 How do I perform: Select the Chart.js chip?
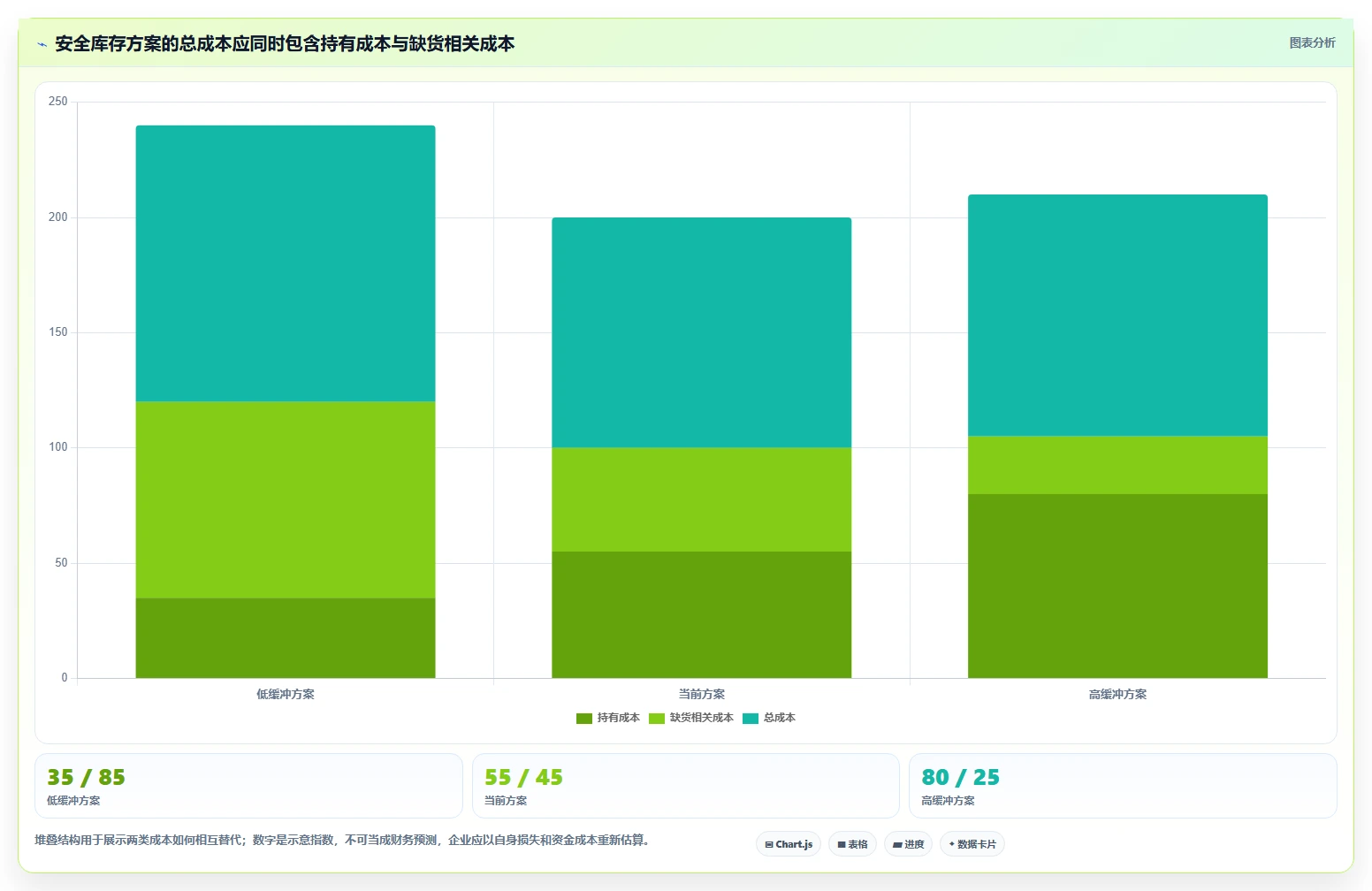click(x=789, y=844)
